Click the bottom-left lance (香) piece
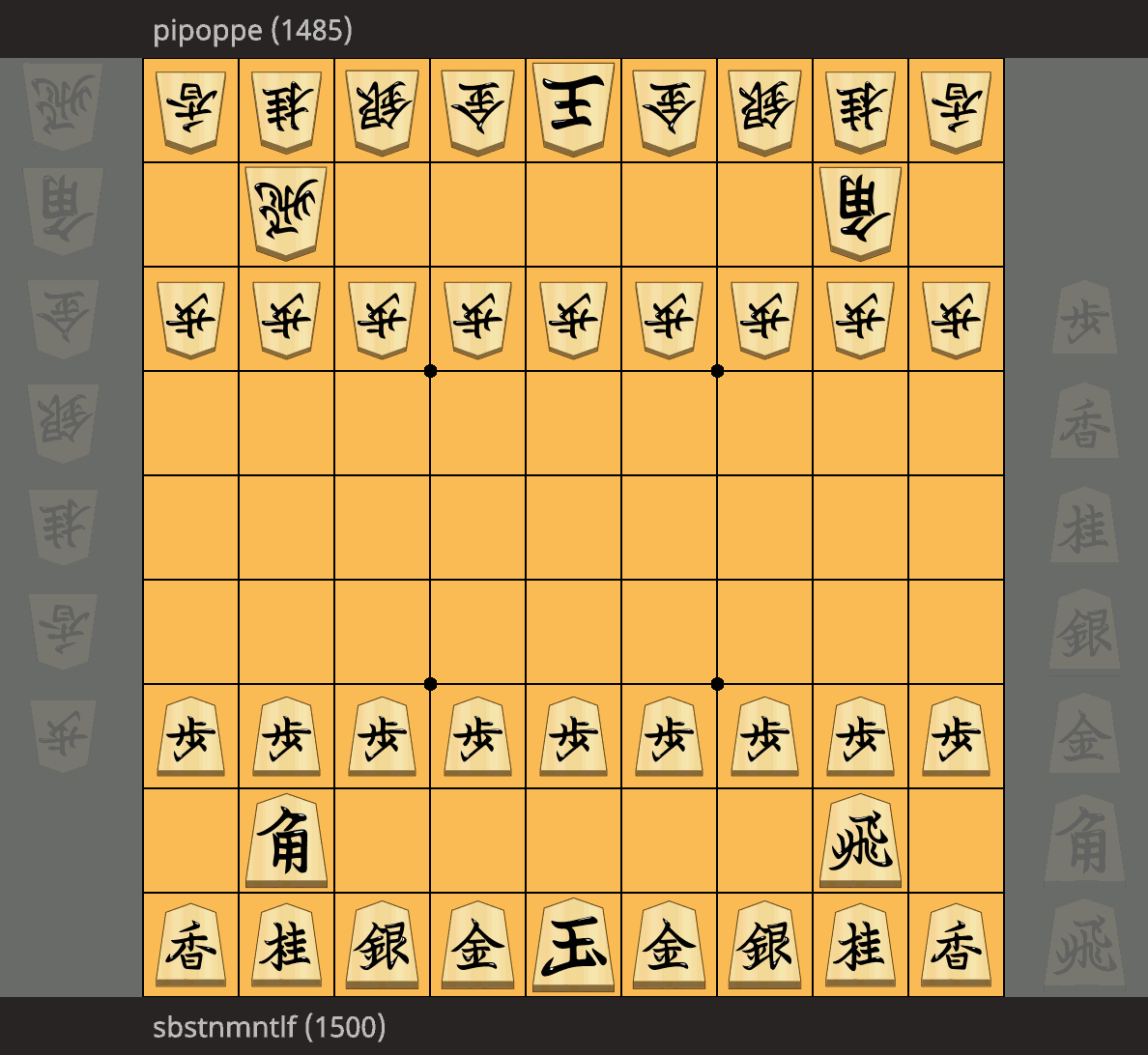1148x1055 pixels. pos(191,945)
